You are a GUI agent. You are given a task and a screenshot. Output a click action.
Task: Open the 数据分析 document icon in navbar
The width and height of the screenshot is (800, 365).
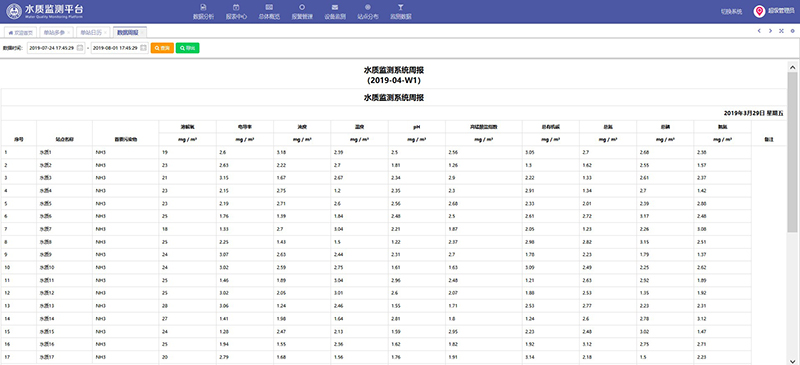coord(203,7)
